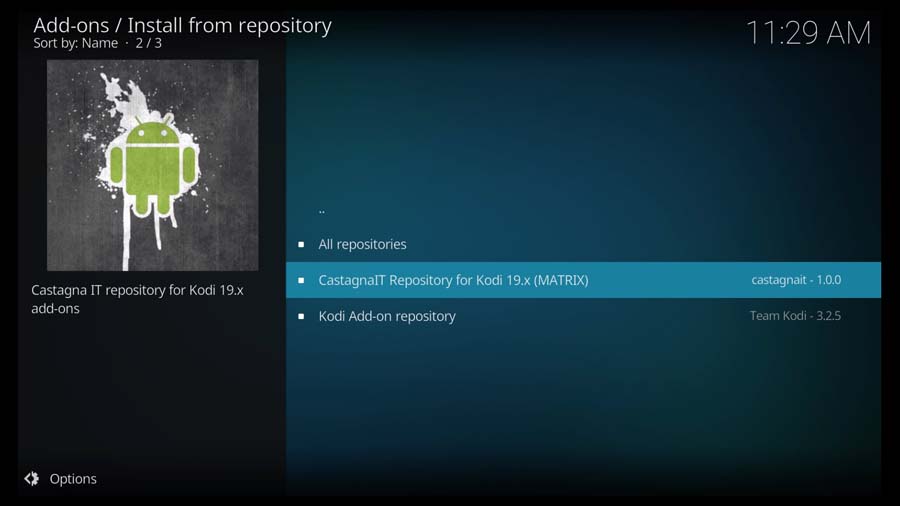Click the '2 / 3' item counter
The image size is (900, 506).
(x=149, y=43)
